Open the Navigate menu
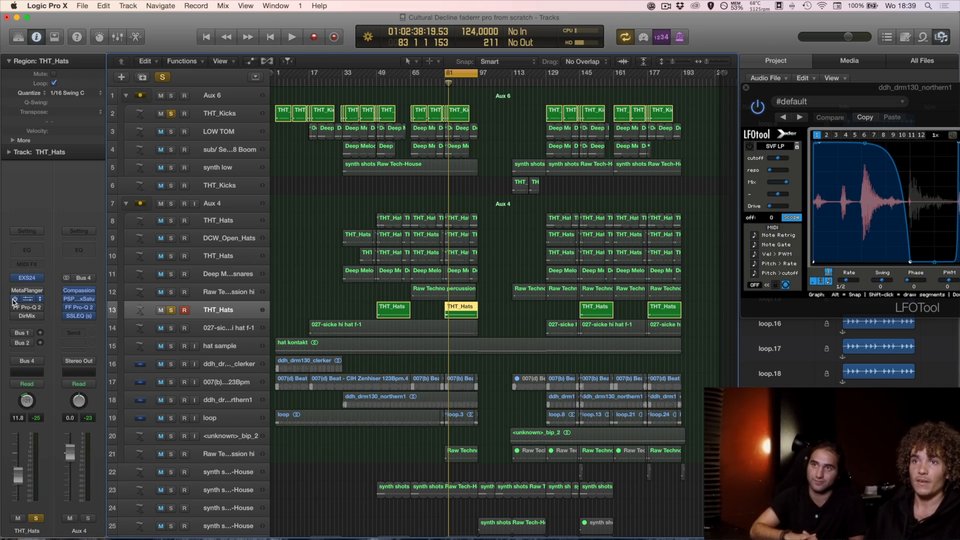 click(160, 6)
